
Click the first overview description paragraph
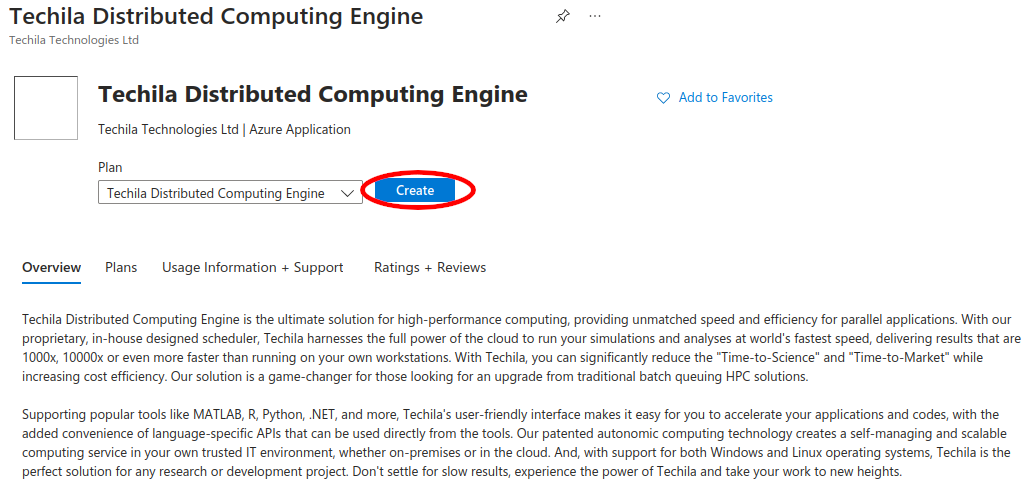pos(520,348)
